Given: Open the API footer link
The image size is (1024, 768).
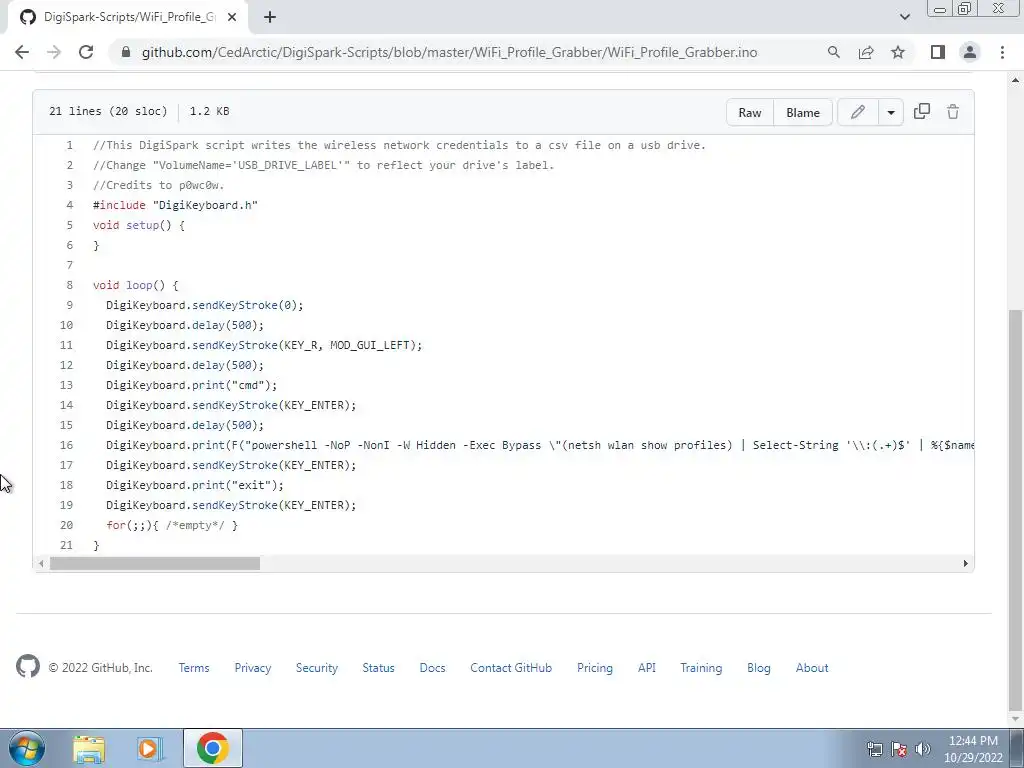Looking at the screenshot, I should pyautogui.click(x=647, y=667).
